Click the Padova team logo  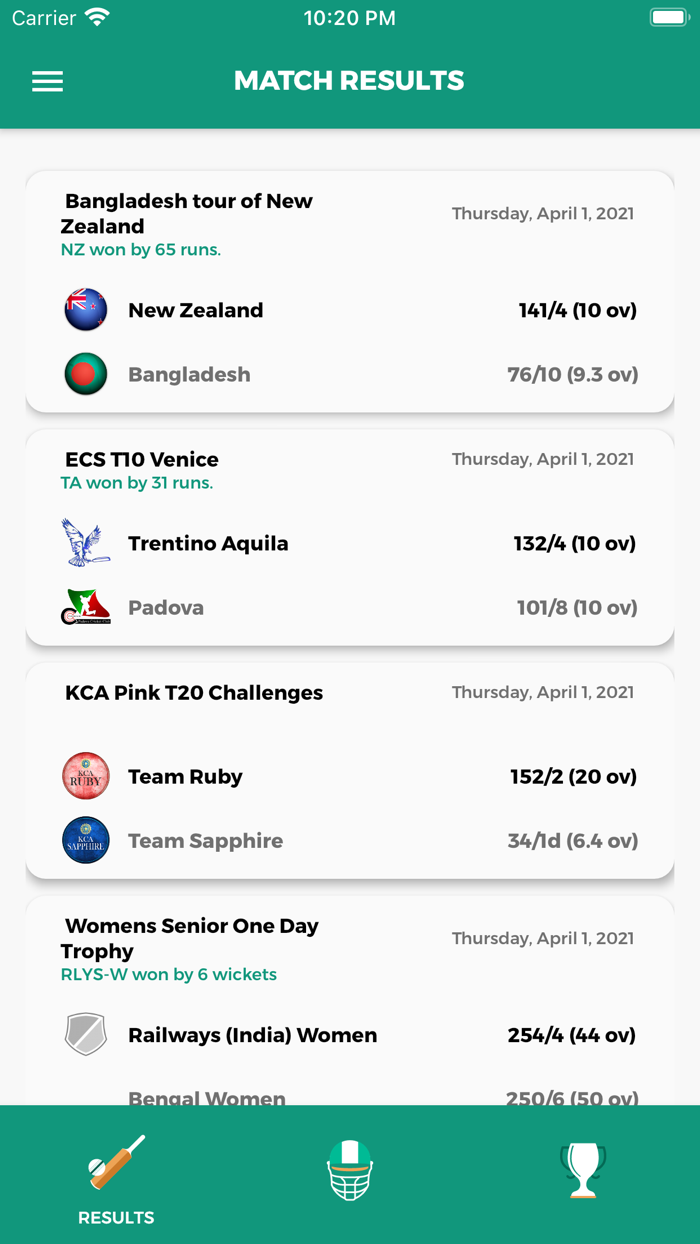tap(85, 607)
